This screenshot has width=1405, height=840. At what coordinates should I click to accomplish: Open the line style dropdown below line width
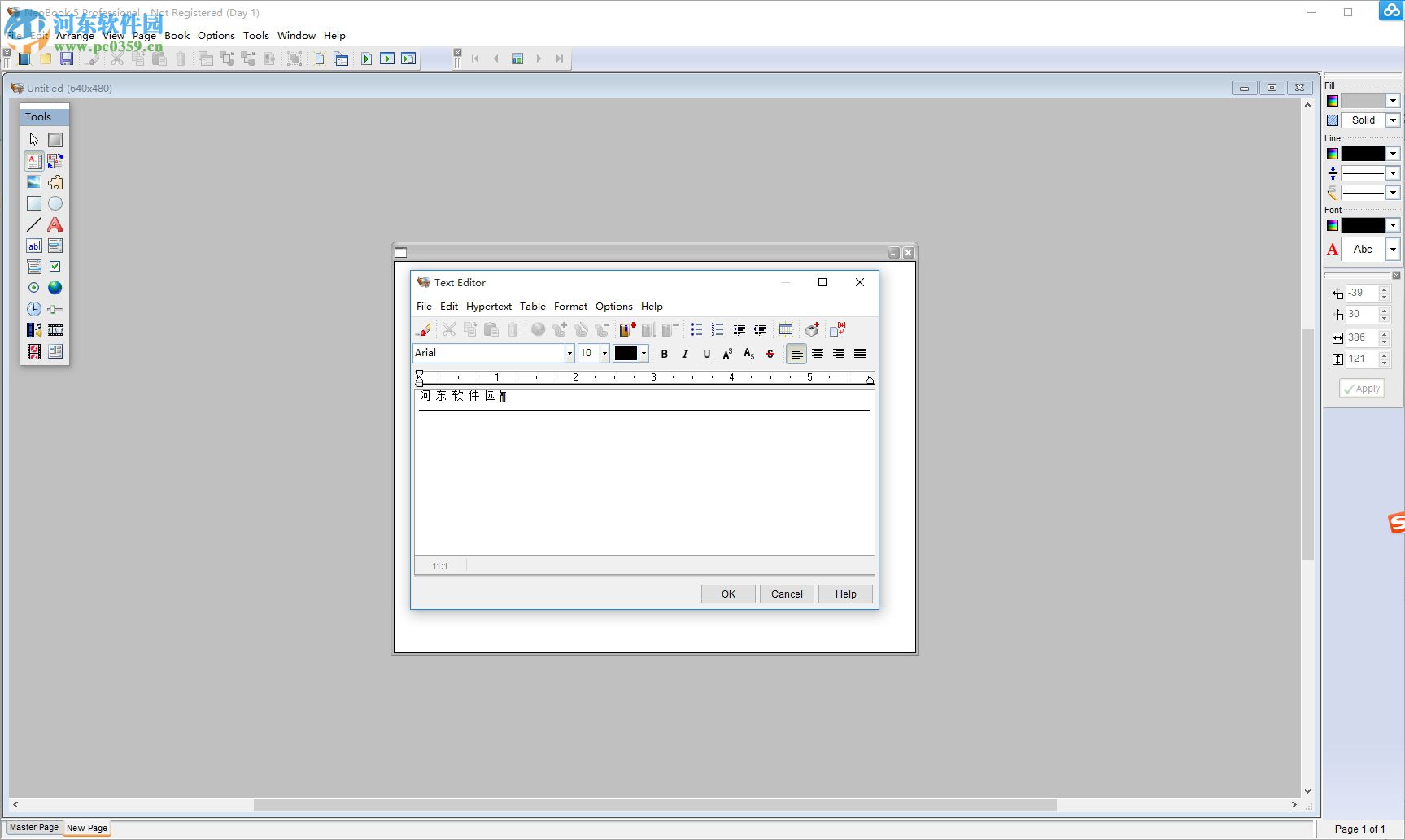pos(1393,193)
